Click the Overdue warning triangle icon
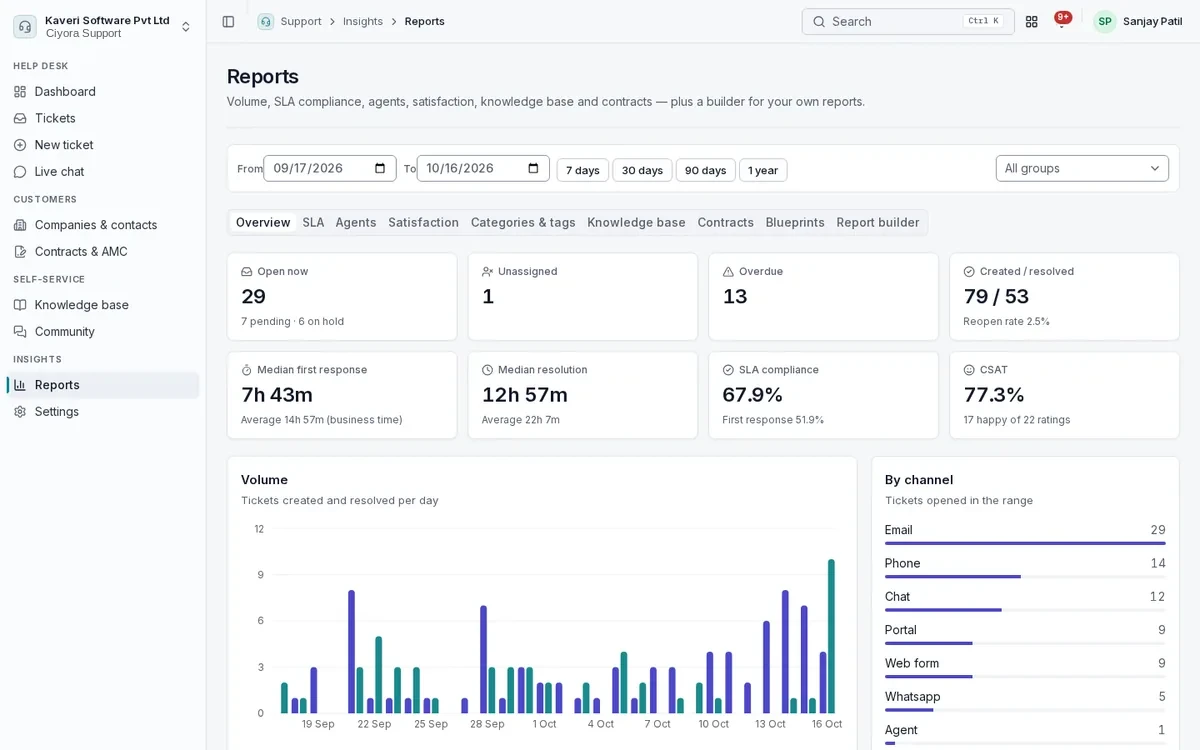The width and height of the screenshot is (1200, 750). [729, 271]
